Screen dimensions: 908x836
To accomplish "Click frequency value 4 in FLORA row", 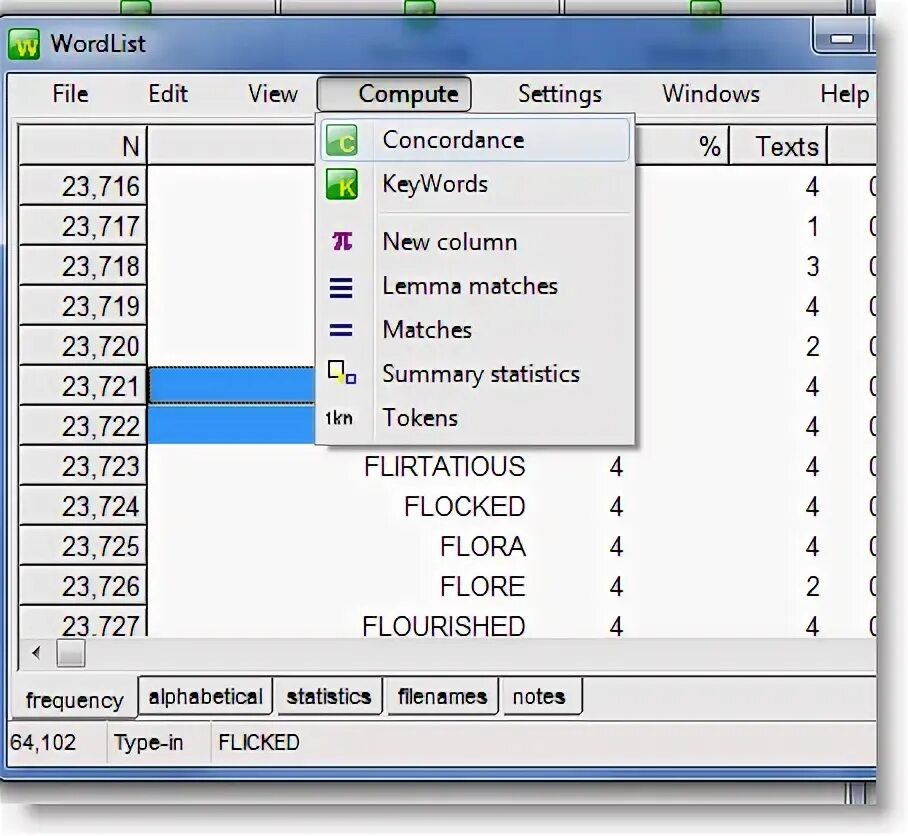I will pos(616,547).
